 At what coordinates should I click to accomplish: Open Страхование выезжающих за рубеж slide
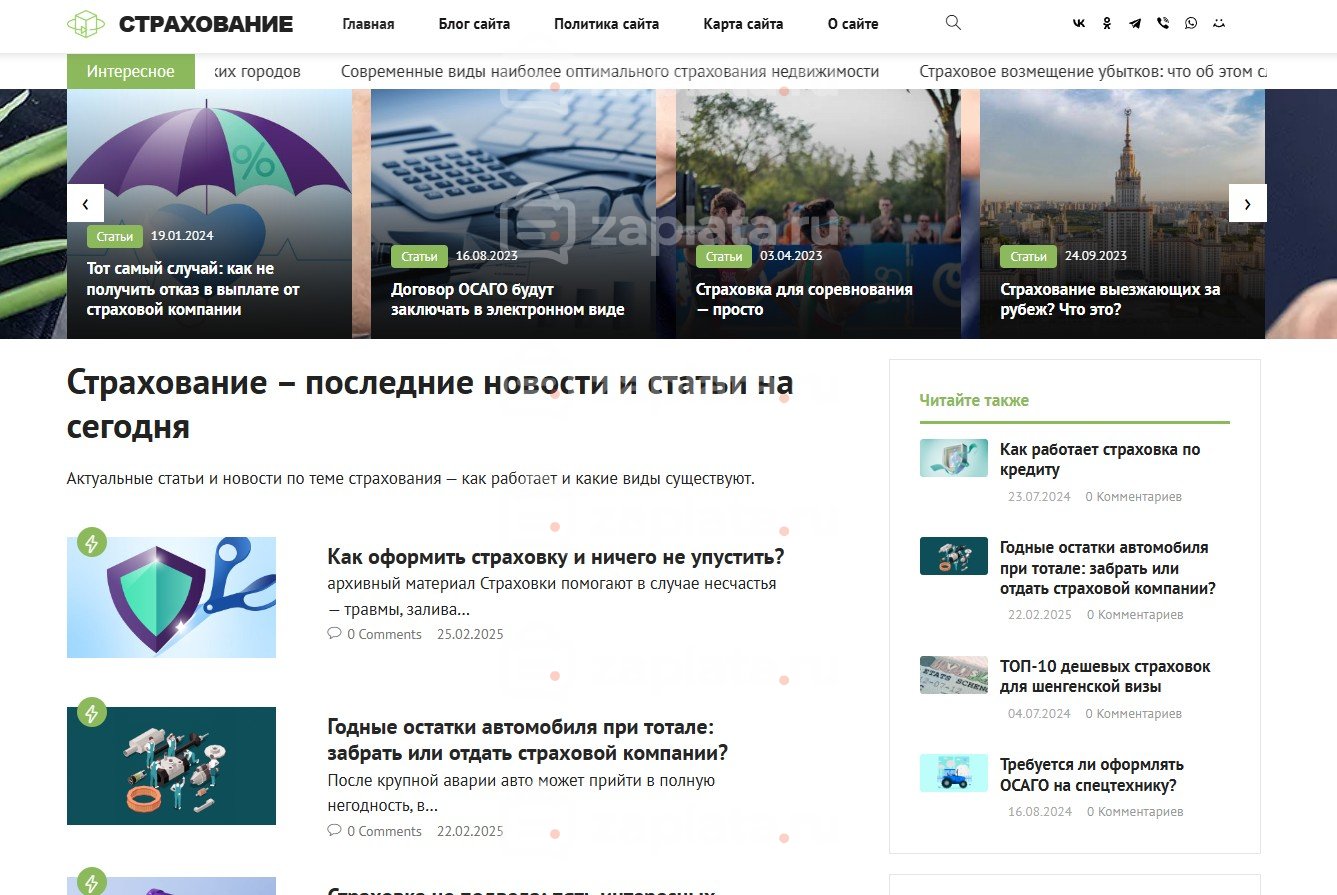[x=1110, y=299]
